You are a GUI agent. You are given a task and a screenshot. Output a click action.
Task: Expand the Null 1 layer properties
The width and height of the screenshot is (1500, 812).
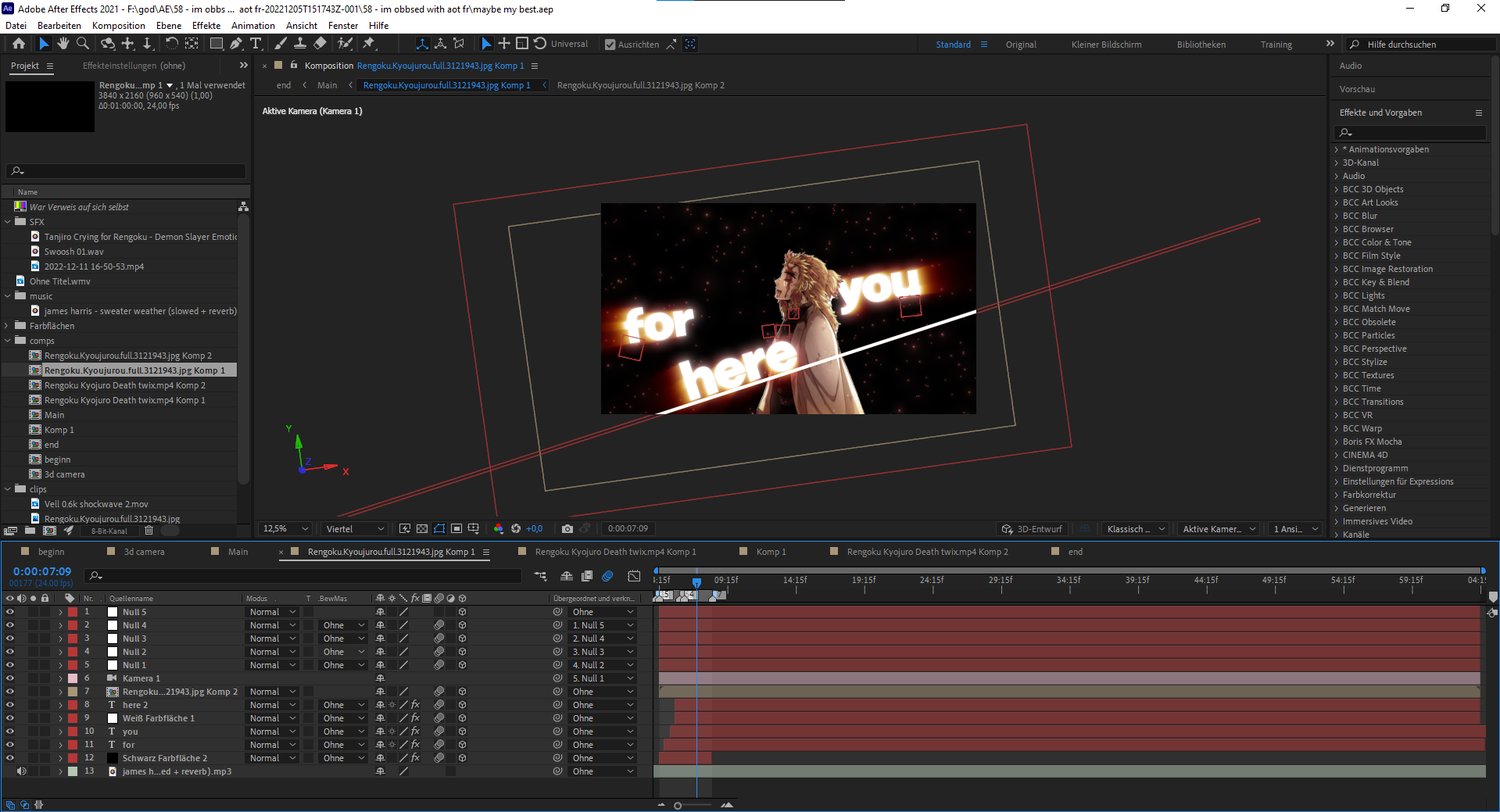coord(61,665)
